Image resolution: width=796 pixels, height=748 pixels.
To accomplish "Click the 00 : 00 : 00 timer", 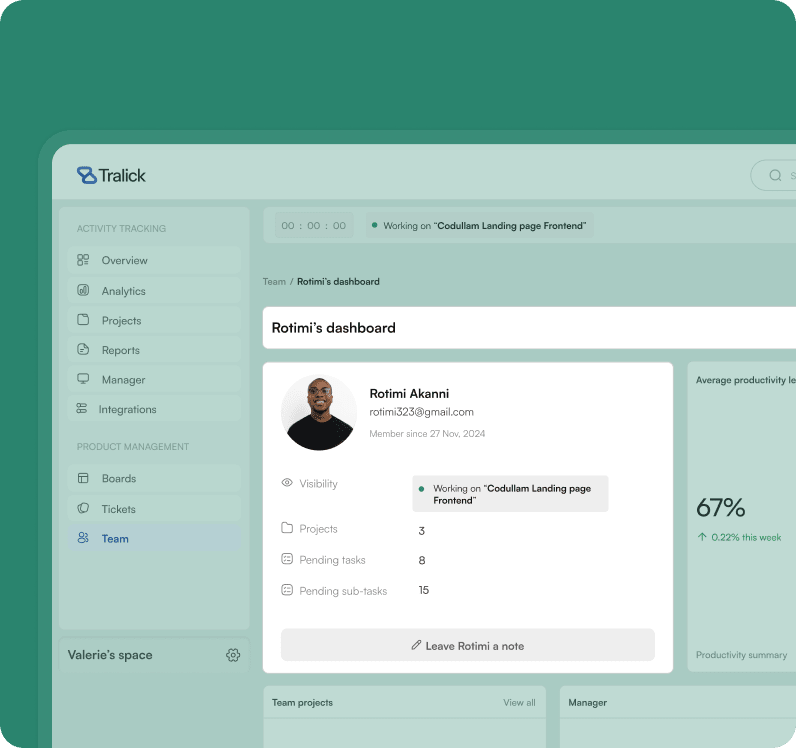I will 314,226.
